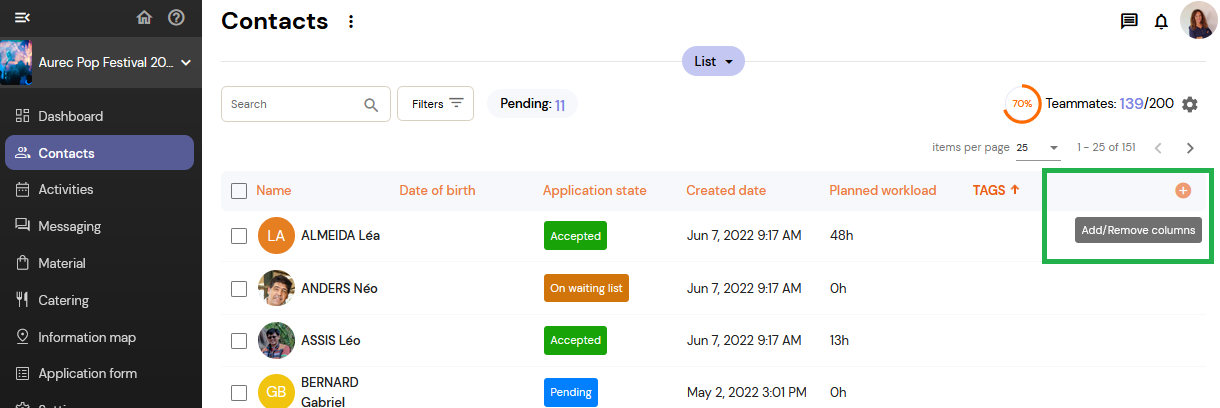The width and height of the screenshot is (1220, 408).
Task: Check the ANDERS Néo row checkbox
Action: click(x=239, y=288)
